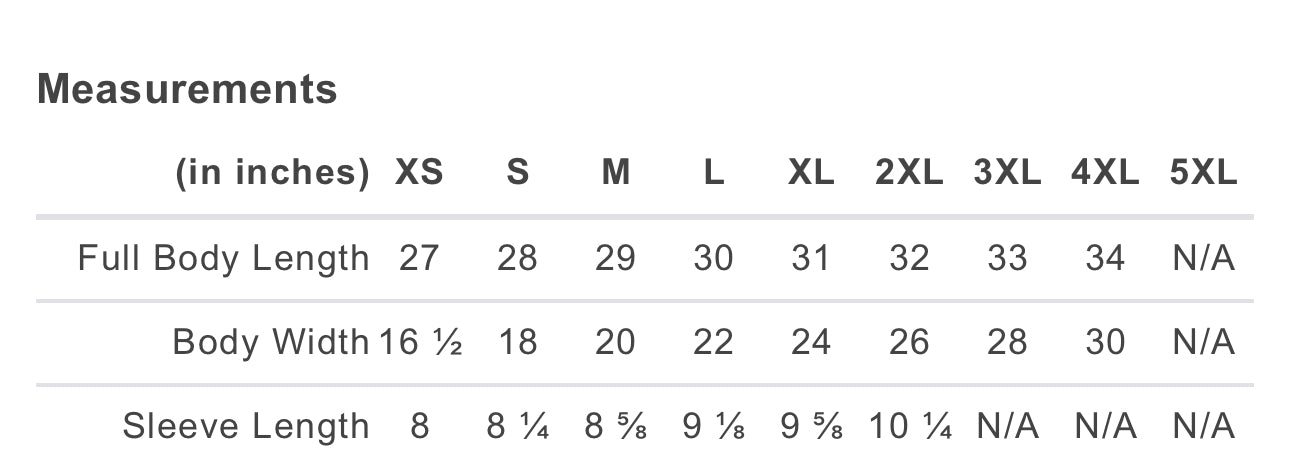The image size is (1290, 458).
Task: Click the Measurements heading
Action: 187,90
